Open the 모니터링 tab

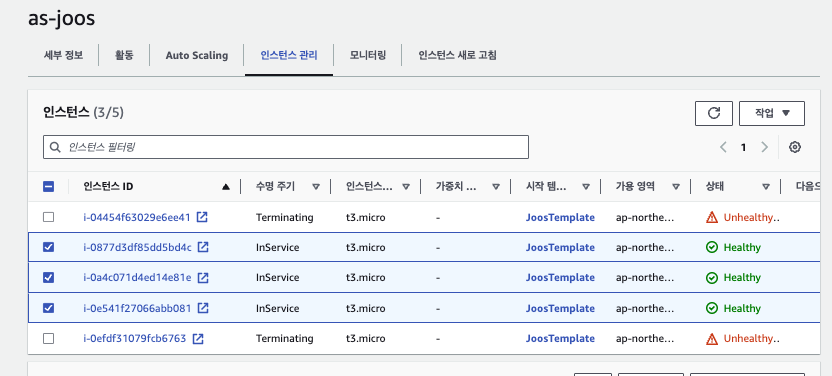368,55
